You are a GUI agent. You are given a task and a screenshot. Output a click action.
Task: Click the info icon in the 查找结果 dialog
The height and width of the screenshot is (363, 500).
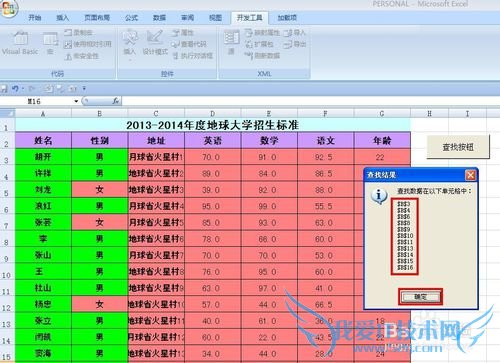(x=379, y=195)
